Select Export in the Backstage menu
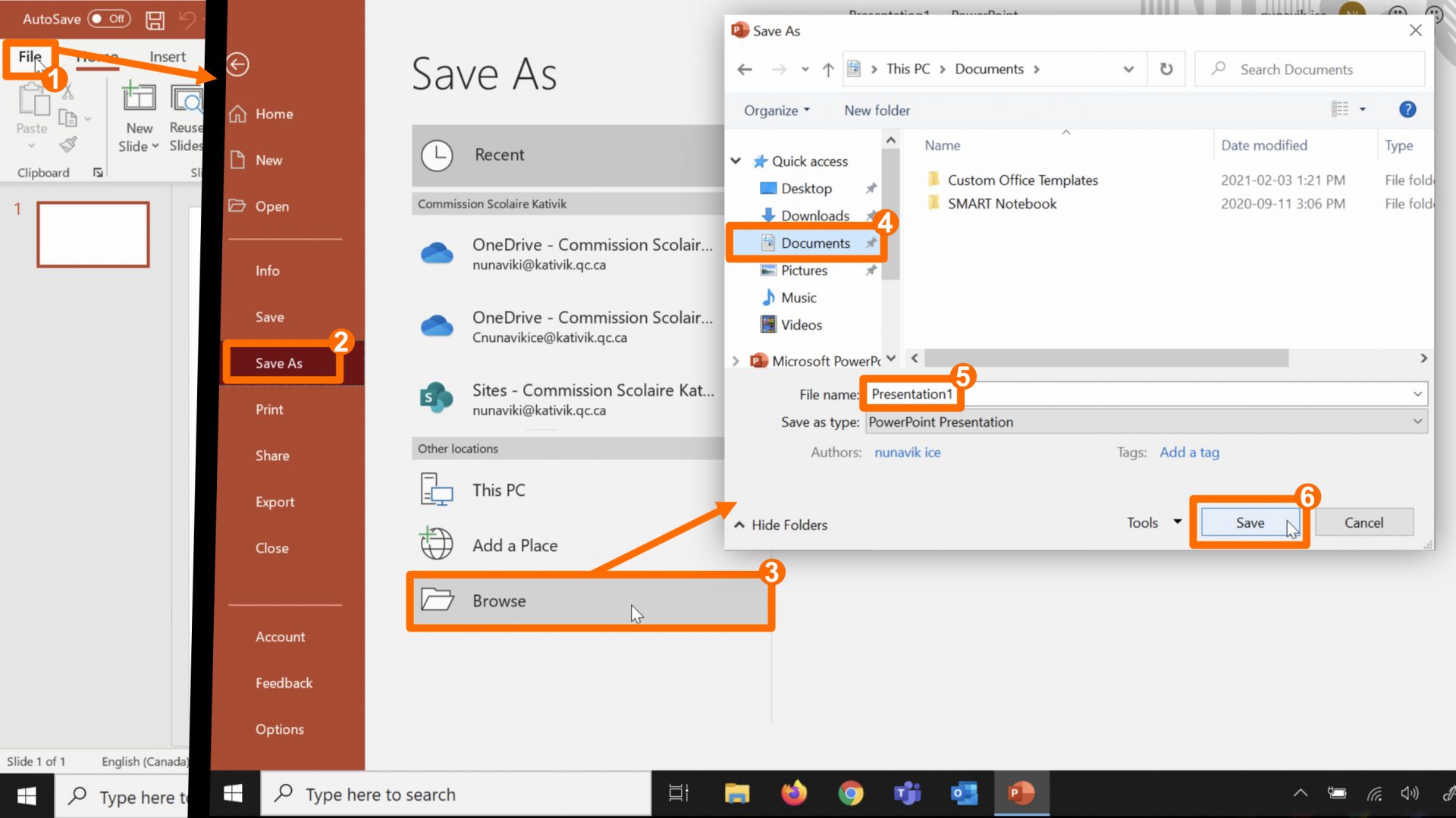This screenshot has width=1456, height=818. click(x=275, y=502)
